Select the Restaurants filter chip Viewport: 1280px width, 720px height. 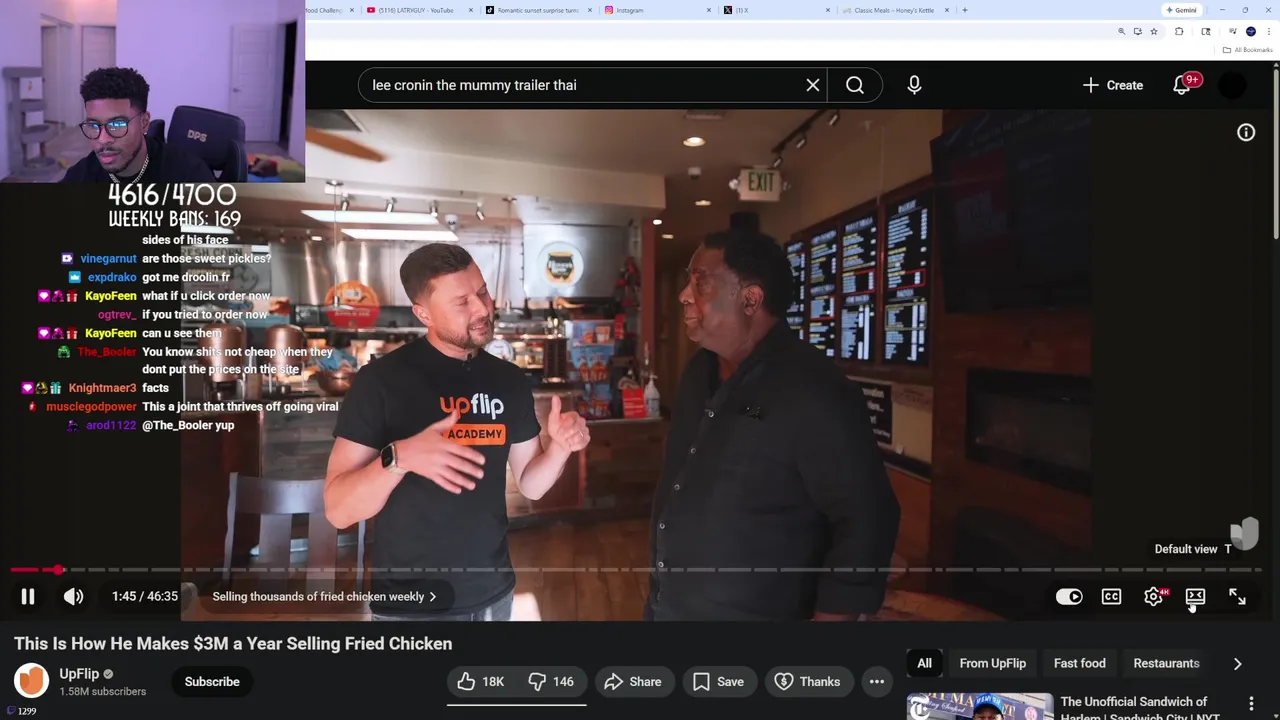(1166, 663)
